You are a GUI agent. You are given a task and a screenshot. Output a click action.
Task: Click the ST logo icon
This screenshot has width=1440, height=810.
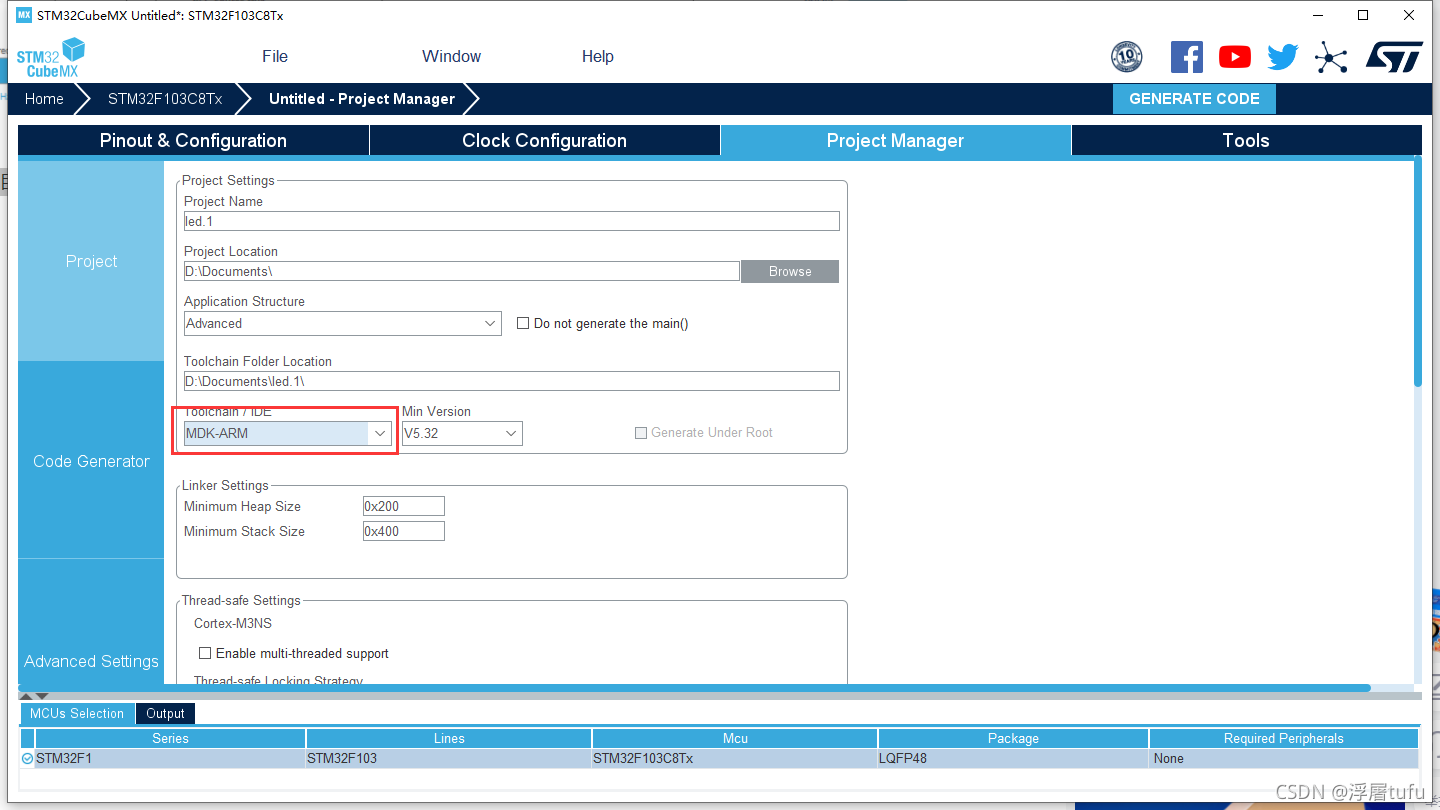click(1394, 57)
